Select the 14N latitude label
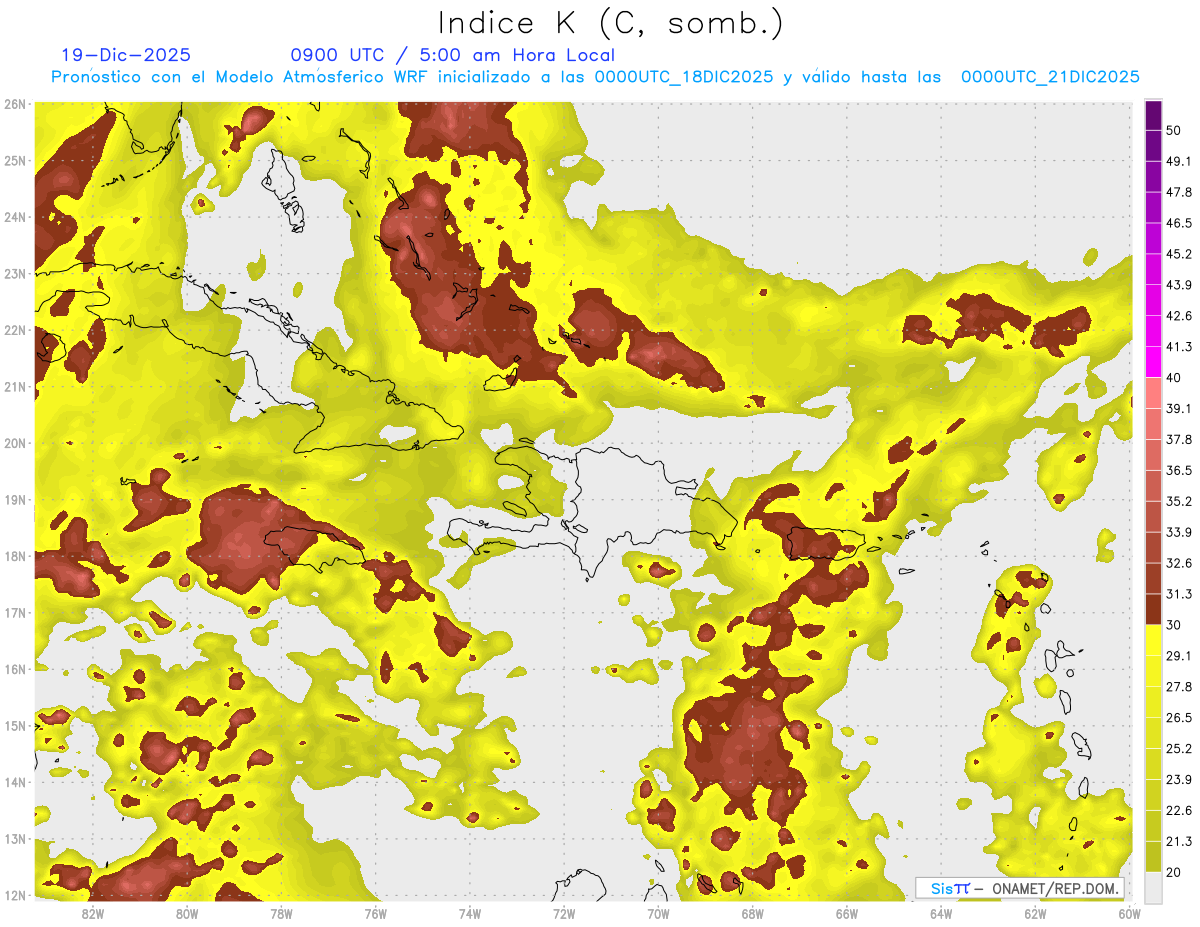1200x927 pixels. pyautogui.click(x=15, y=782)
